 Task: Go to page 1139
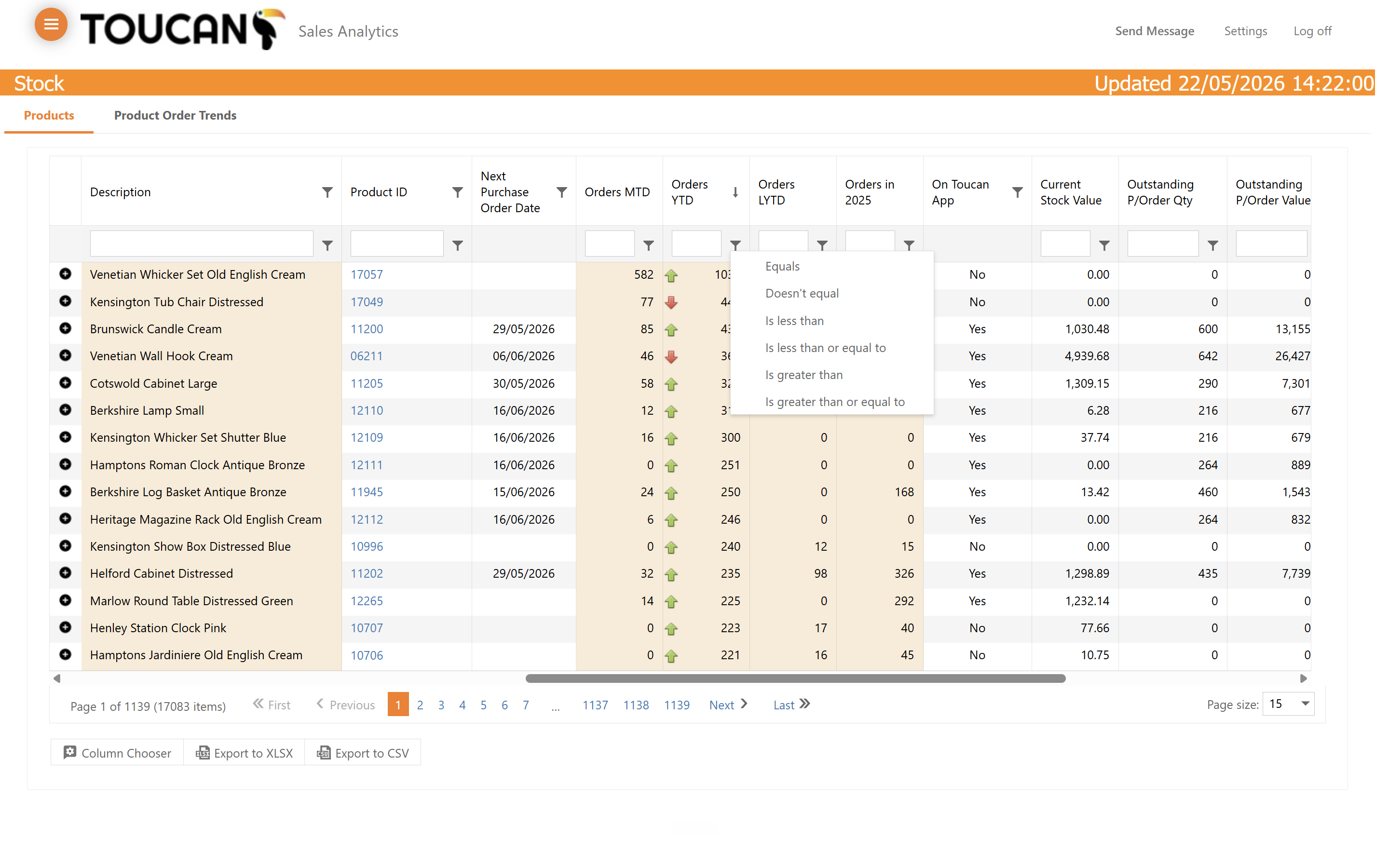677,705
